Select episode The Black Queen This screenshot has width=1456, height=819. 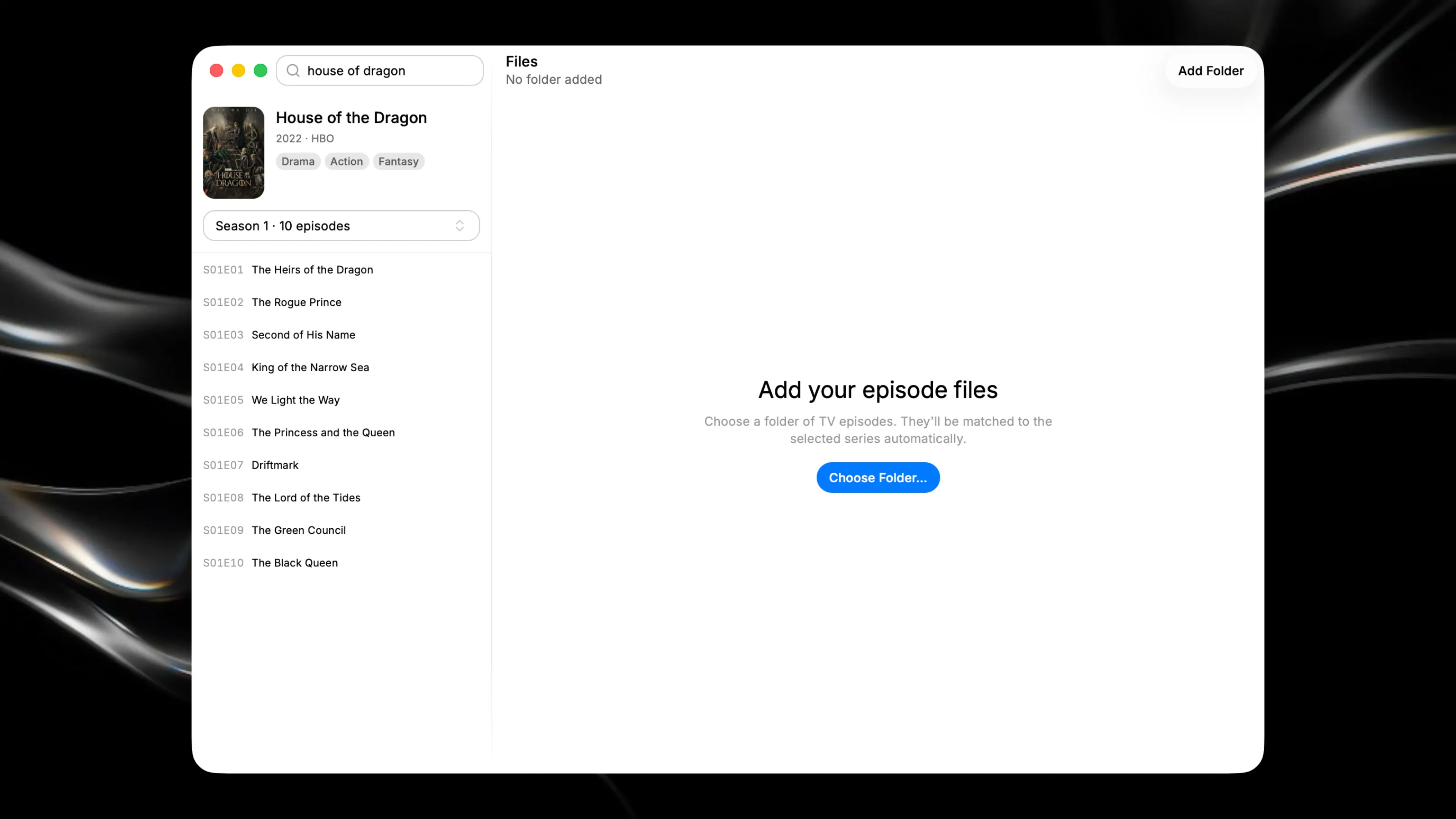(341, 563)
